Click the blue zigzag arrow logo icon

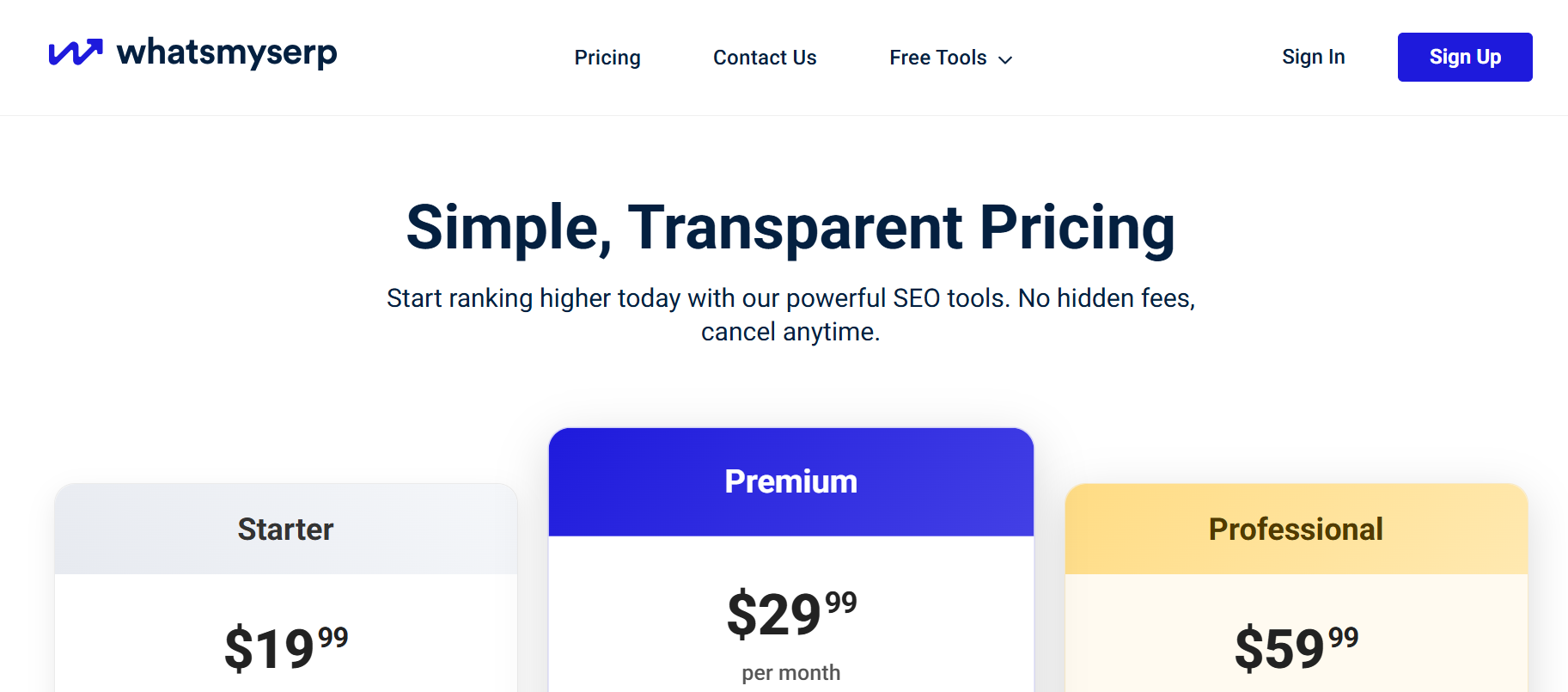(x=76, y=52)
